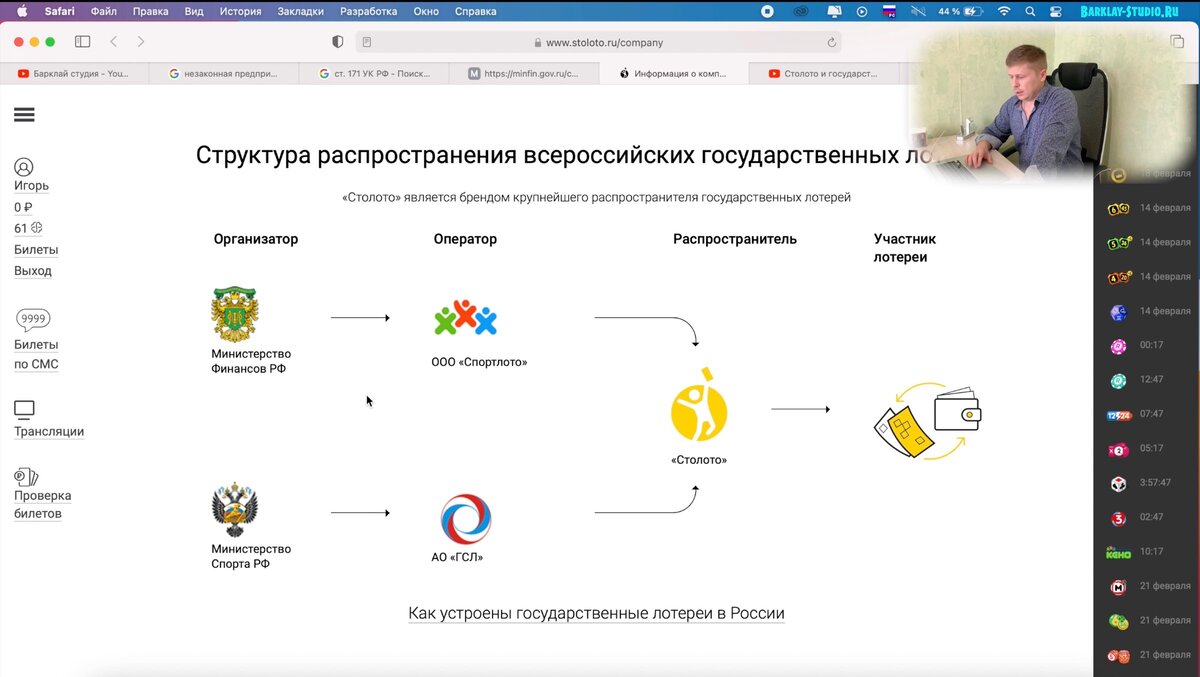Click the ГСЛ swirl logo
The height and width of the screenshot is (677, 1200).
pos(466,518)
